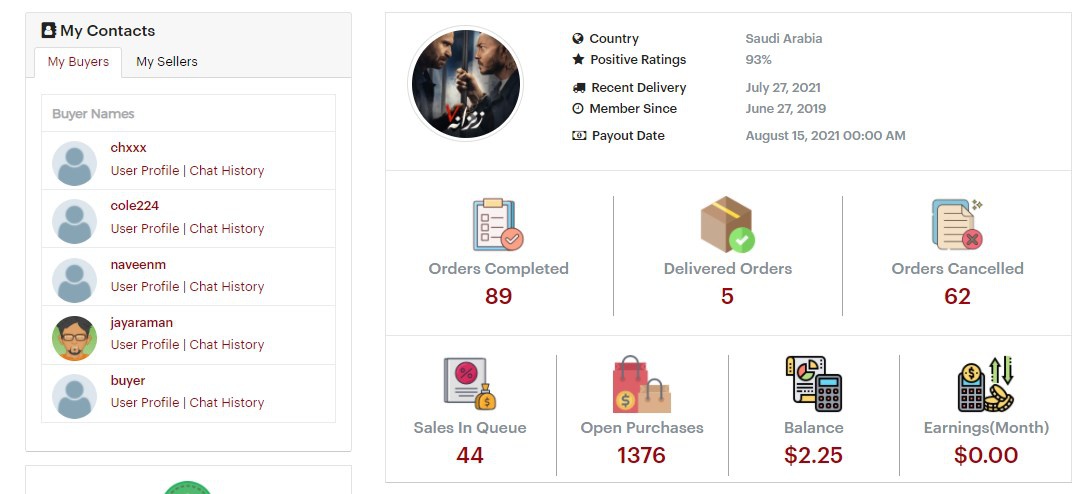Click the Open Purchases count 1376
This screenshot has width=1082, height=494.
(641, 456)
